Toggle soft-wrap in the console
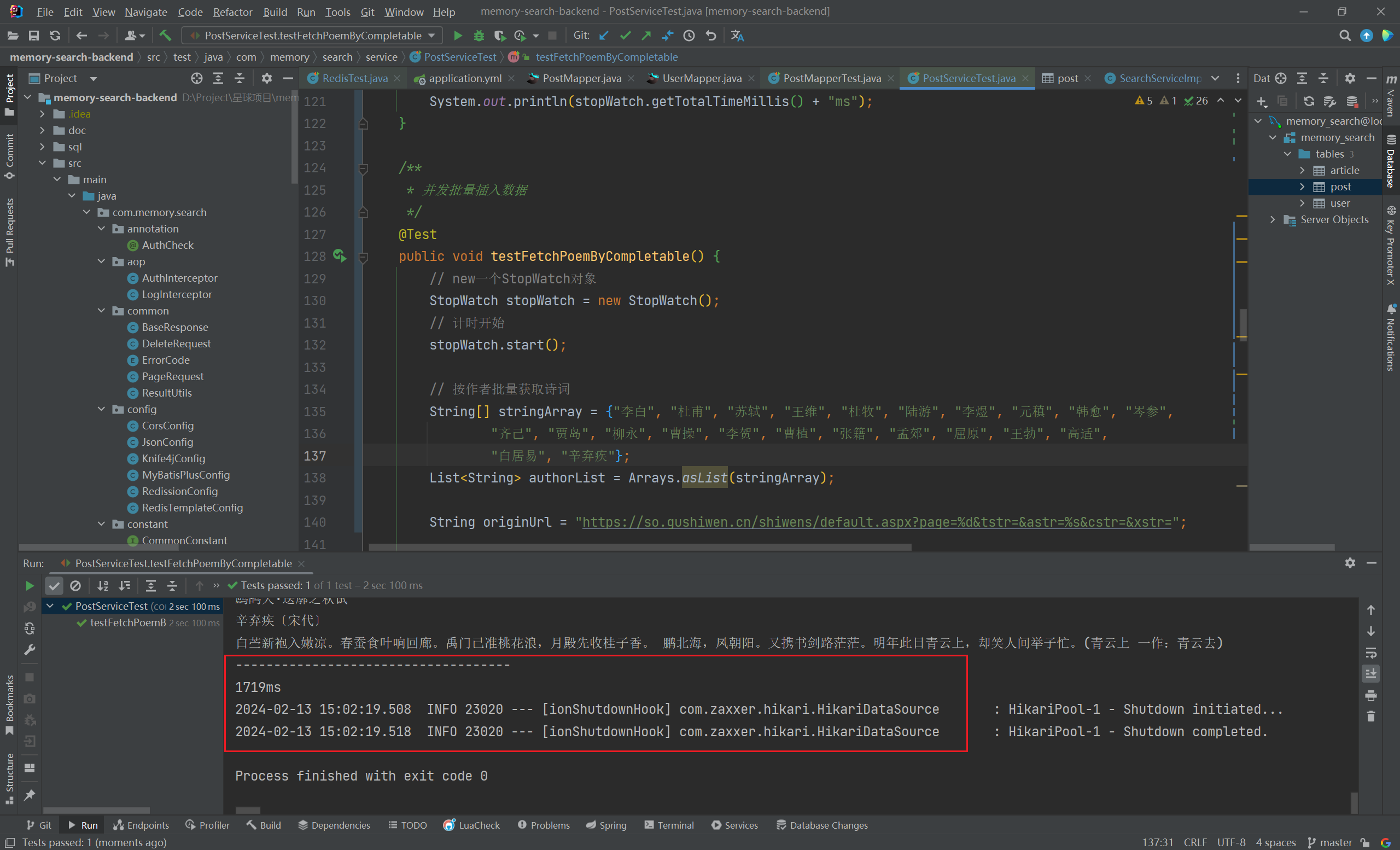1400x850 pixels. [1371, 653]
